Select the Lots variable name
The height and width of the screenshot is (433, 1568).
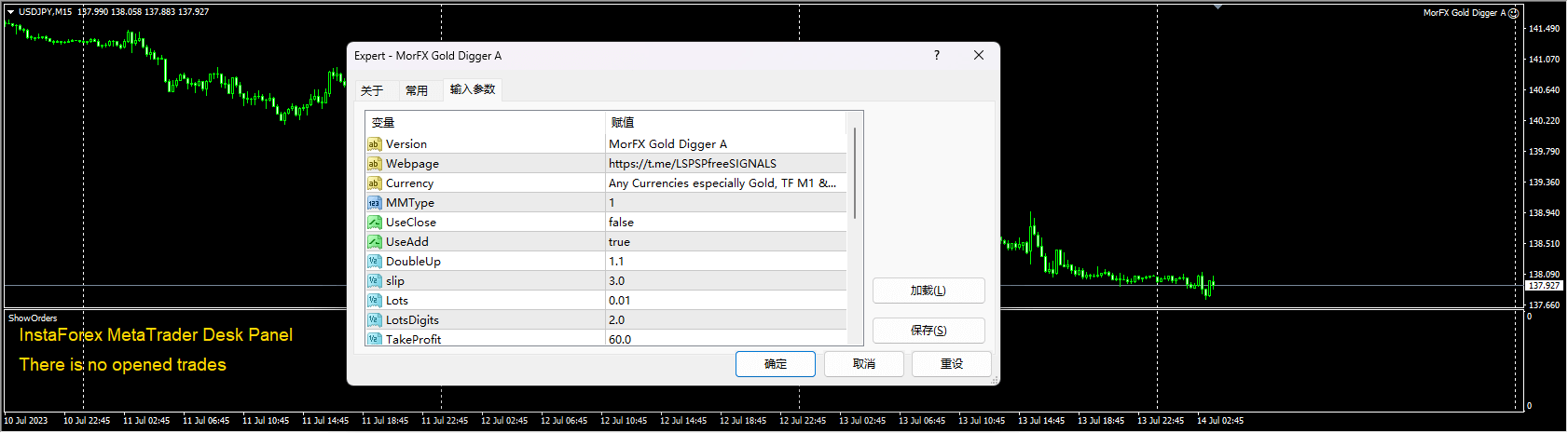397,301
